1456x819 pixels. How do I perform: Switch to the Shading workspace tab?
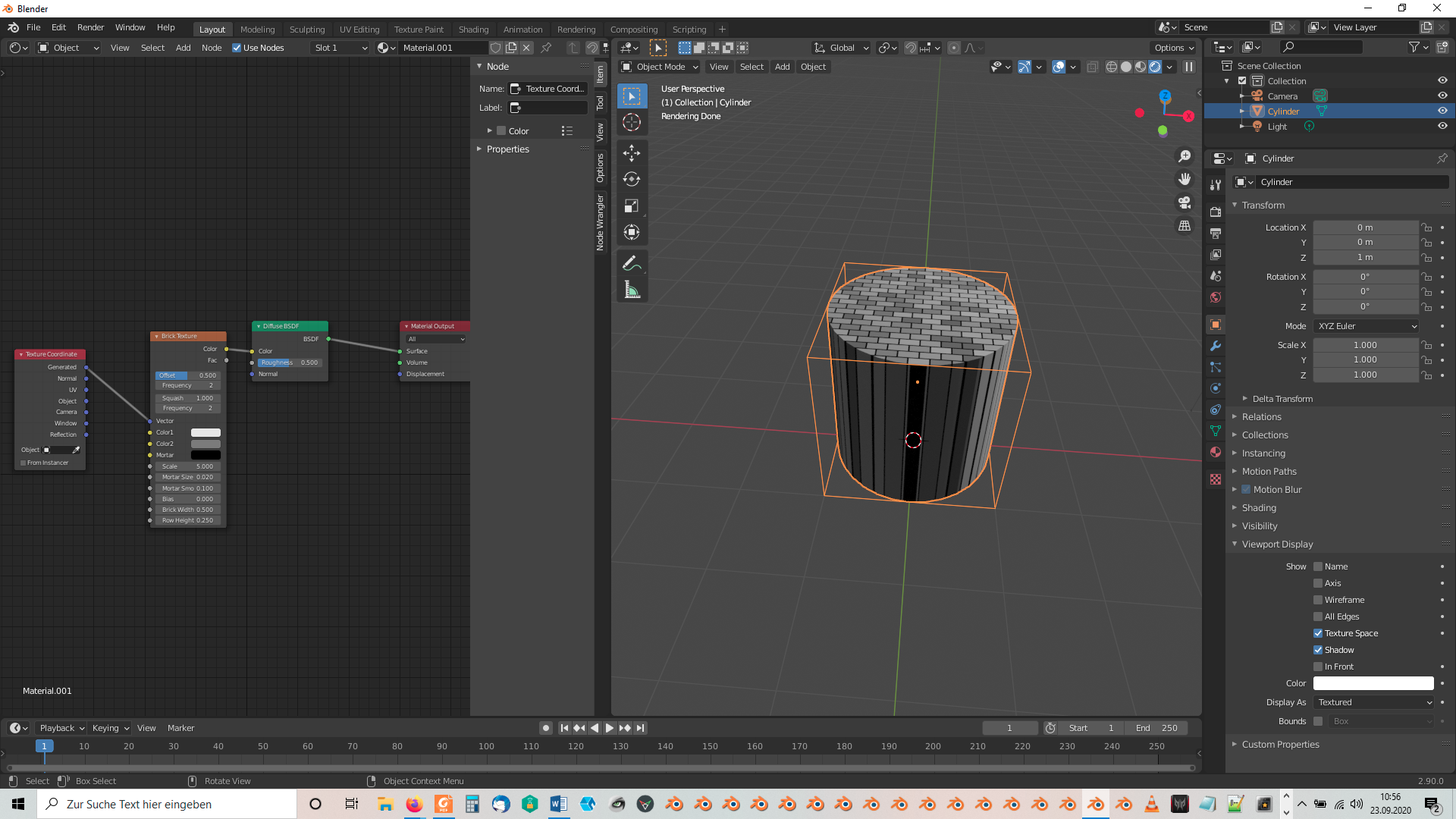473,30
